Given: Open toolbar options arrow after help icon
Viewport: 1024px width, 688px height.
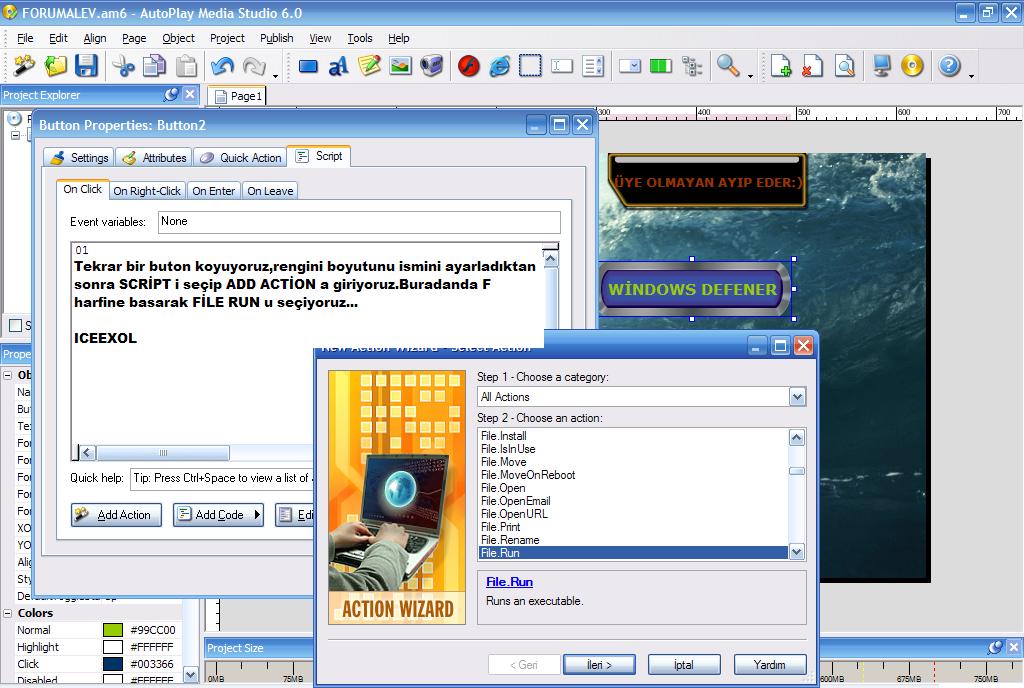Looking at the screenshot, I should (x=971, y=76).
